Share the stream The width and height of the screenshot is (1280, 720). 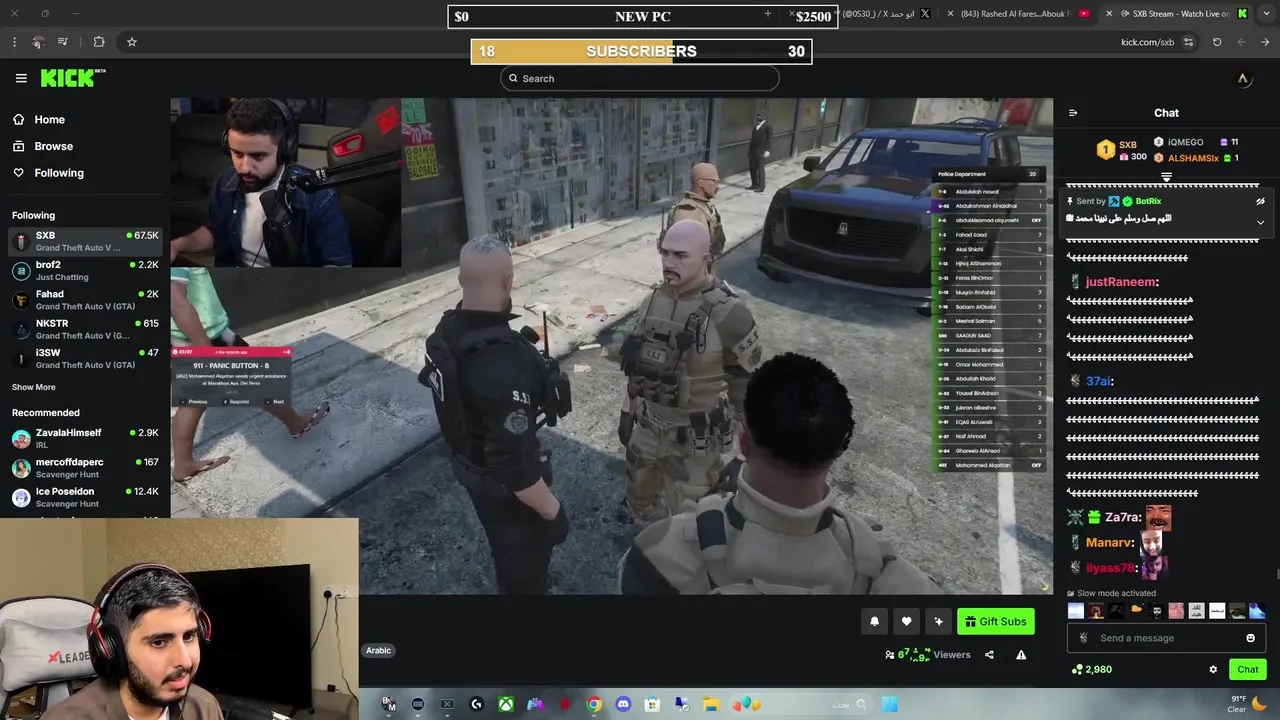point(989,655)
